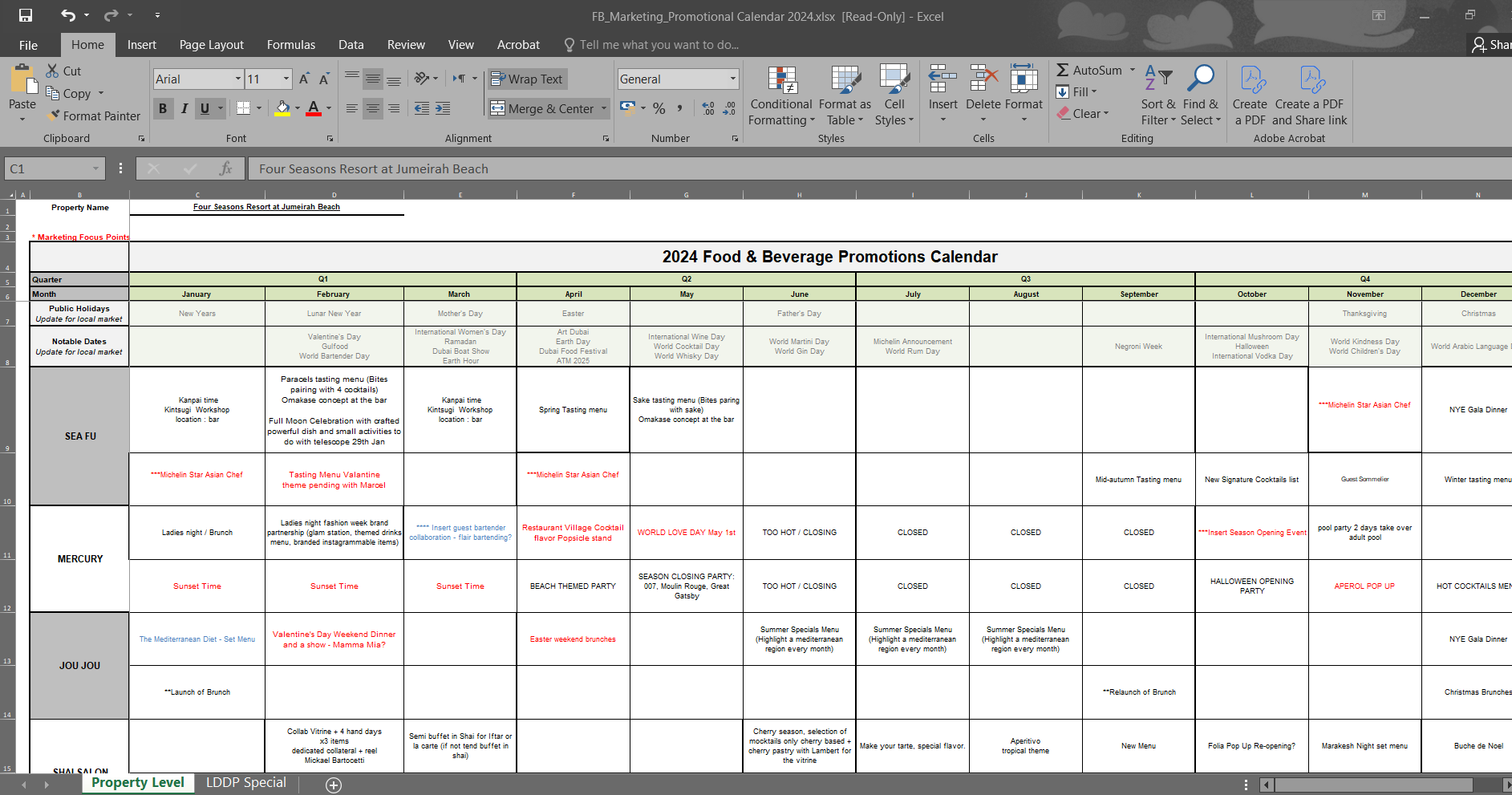Open the Formulas tab
This screenshot has height=795, width=1512.
(x=291, y=45)
